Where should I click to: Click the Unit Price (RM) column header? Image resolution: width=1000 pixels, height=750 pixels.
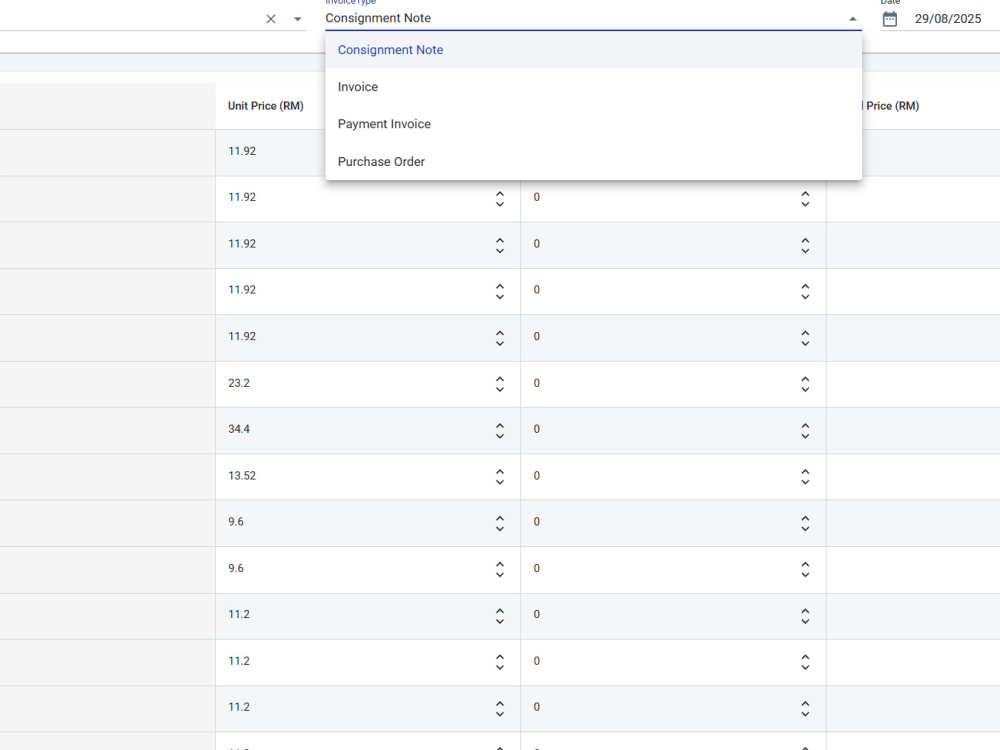[x=265, y=106]
